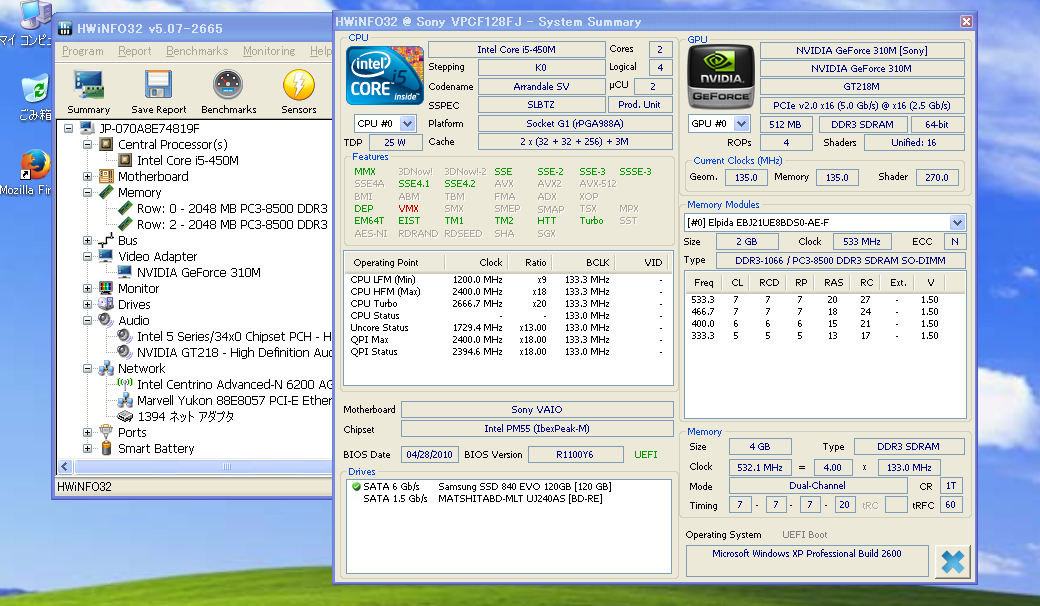1040x606 pixels.
Task: Collapse the Central Processor(s) node
Action: (x=87, y=144)
